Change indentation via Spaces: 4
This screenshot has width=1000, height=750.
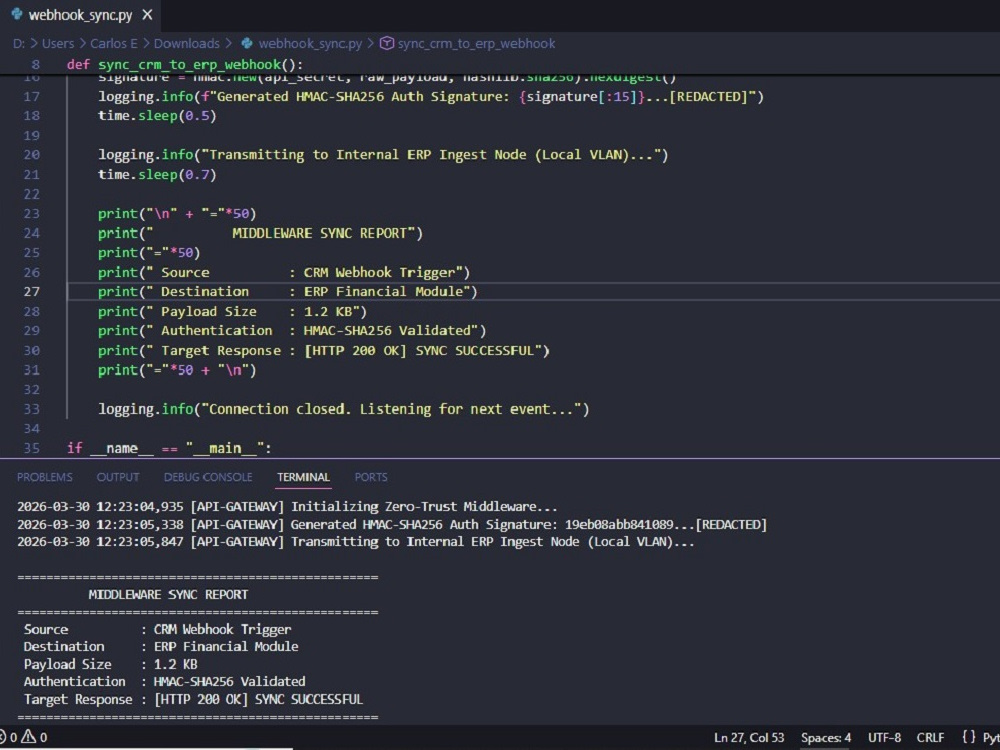pyautogui.click(x=826, y=738)
